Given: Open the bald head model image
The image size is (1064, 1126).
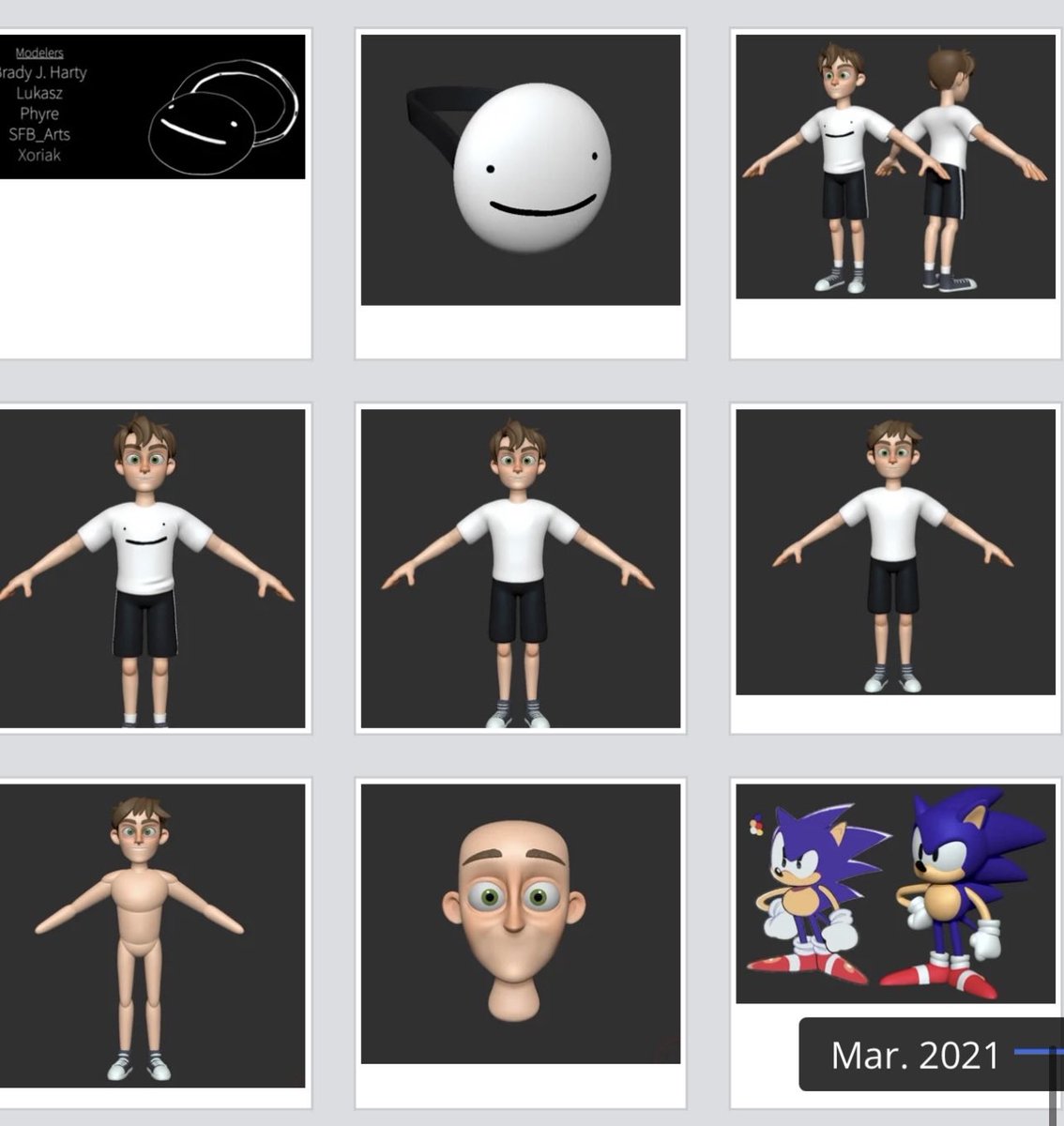Looking at the screenshot, I should (x=521, y=923).
